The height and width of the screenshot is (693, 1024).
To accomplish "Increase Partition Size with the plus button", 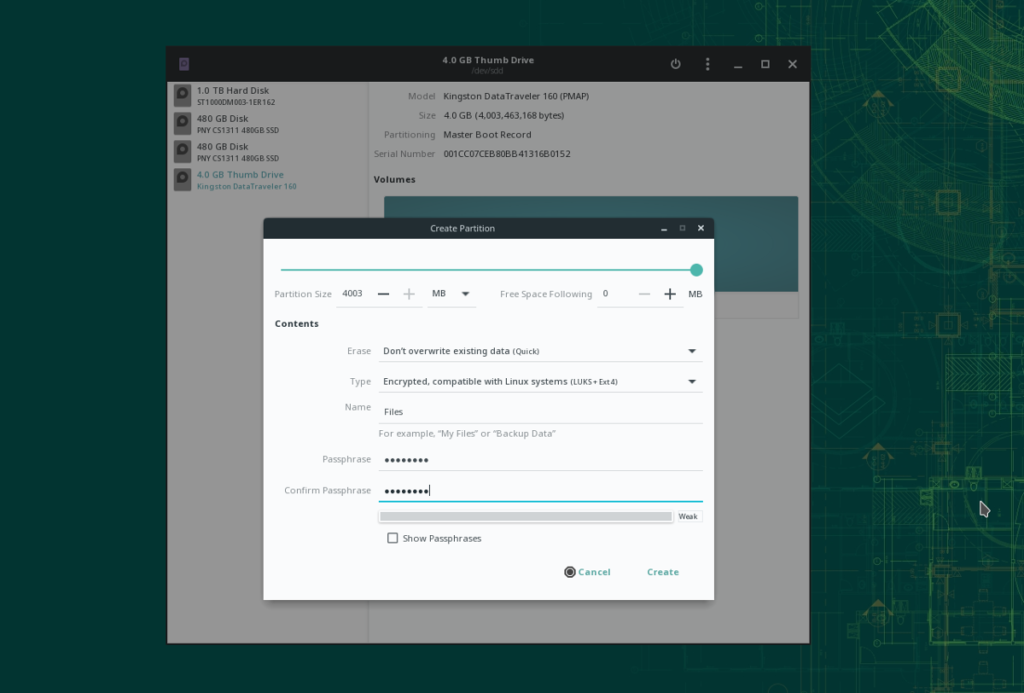I will 409,293.
